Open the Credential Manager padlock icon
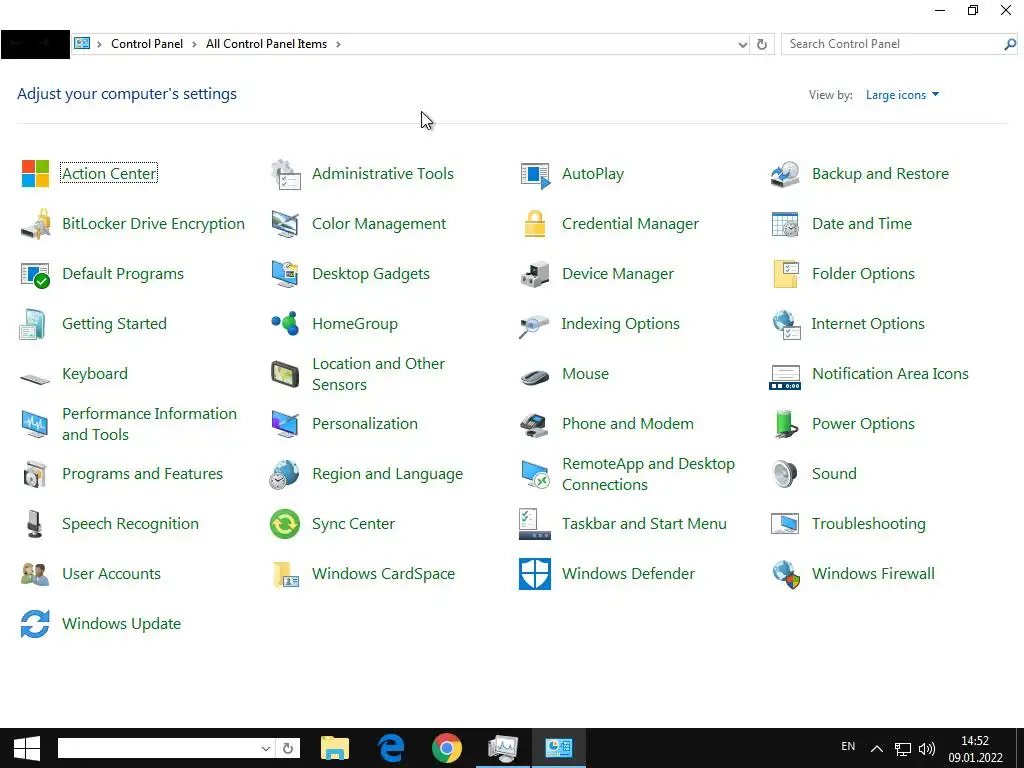This screenshot has height=768, width=1024. [535, 224]
